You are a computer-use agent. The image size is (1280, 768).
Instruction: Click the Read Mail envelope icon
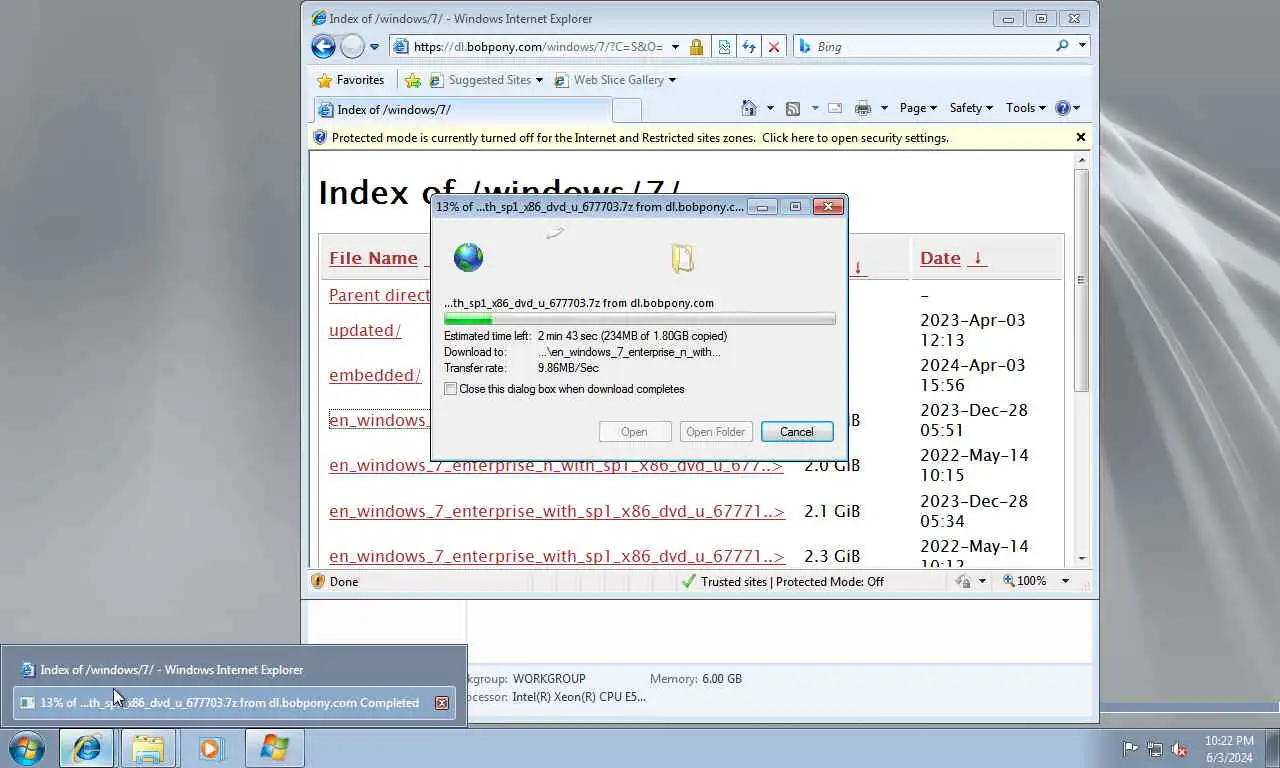click(x=835, y=108)
